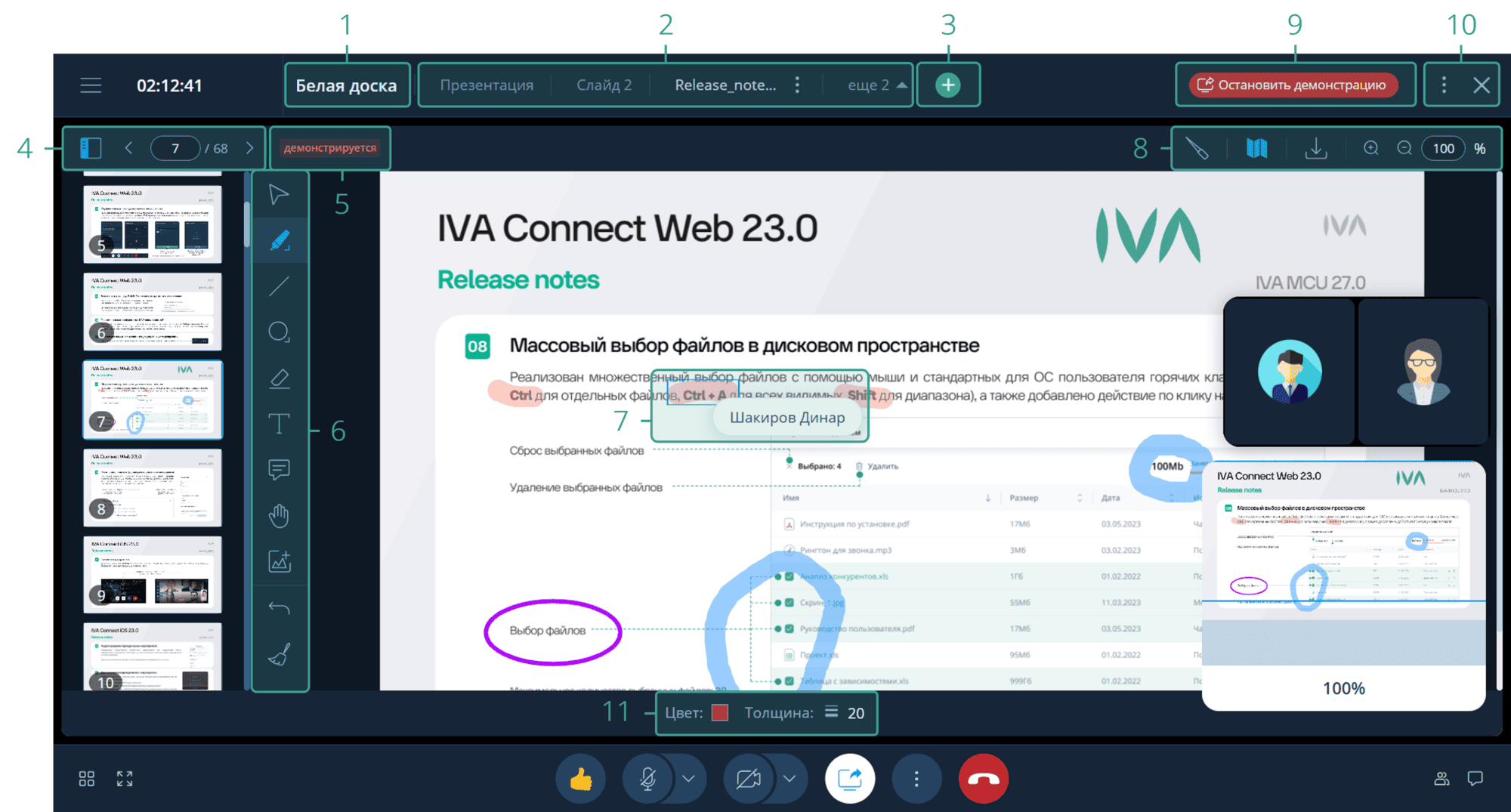Image resolution: width=1511 pixels, height=812 pixels.
Task: Send a thumbs up reaction
Action: point(580,779)
